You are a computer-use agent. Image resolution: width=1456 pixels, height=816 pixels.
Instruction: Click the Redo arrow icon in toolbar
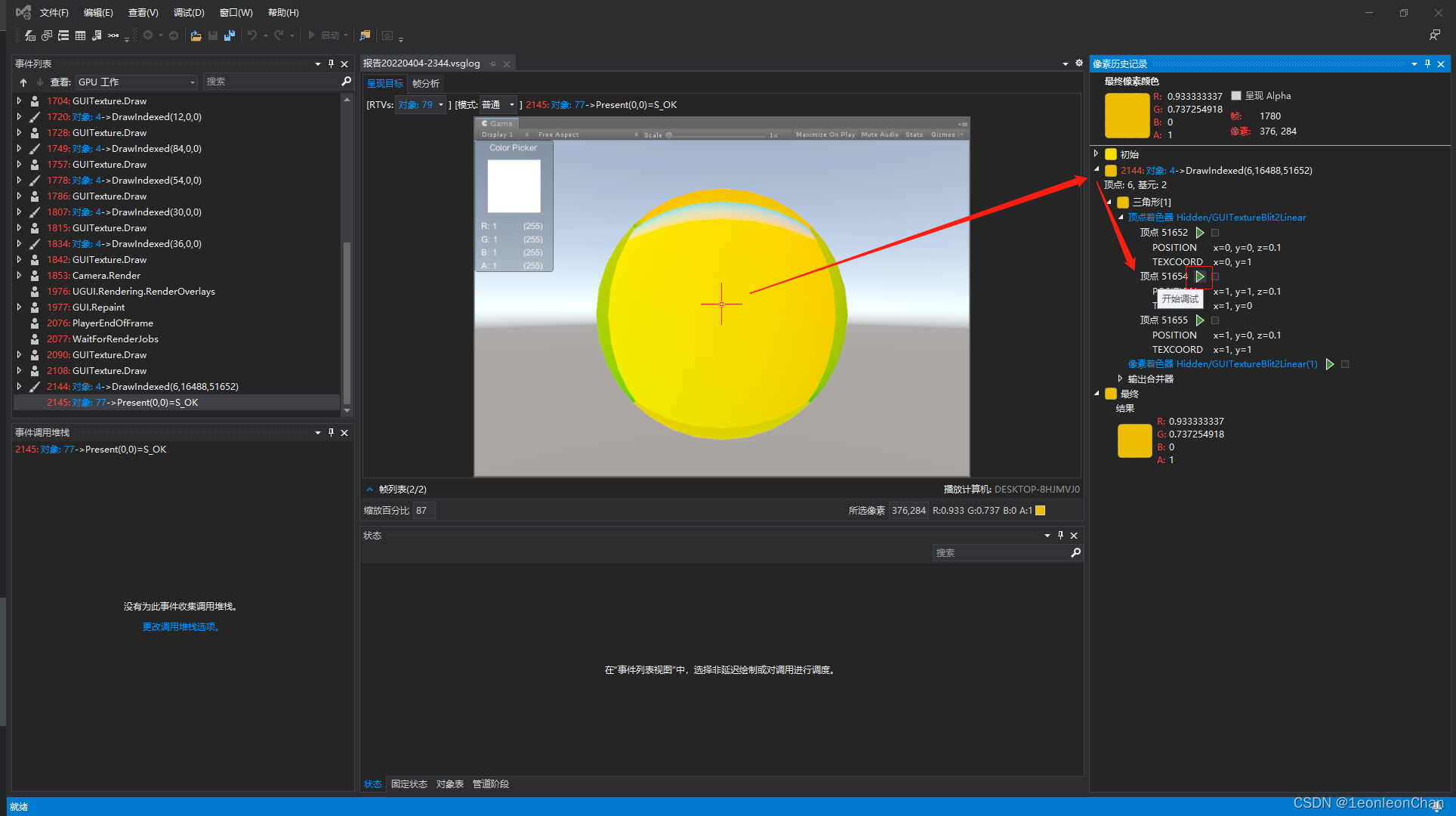[279, 36]
